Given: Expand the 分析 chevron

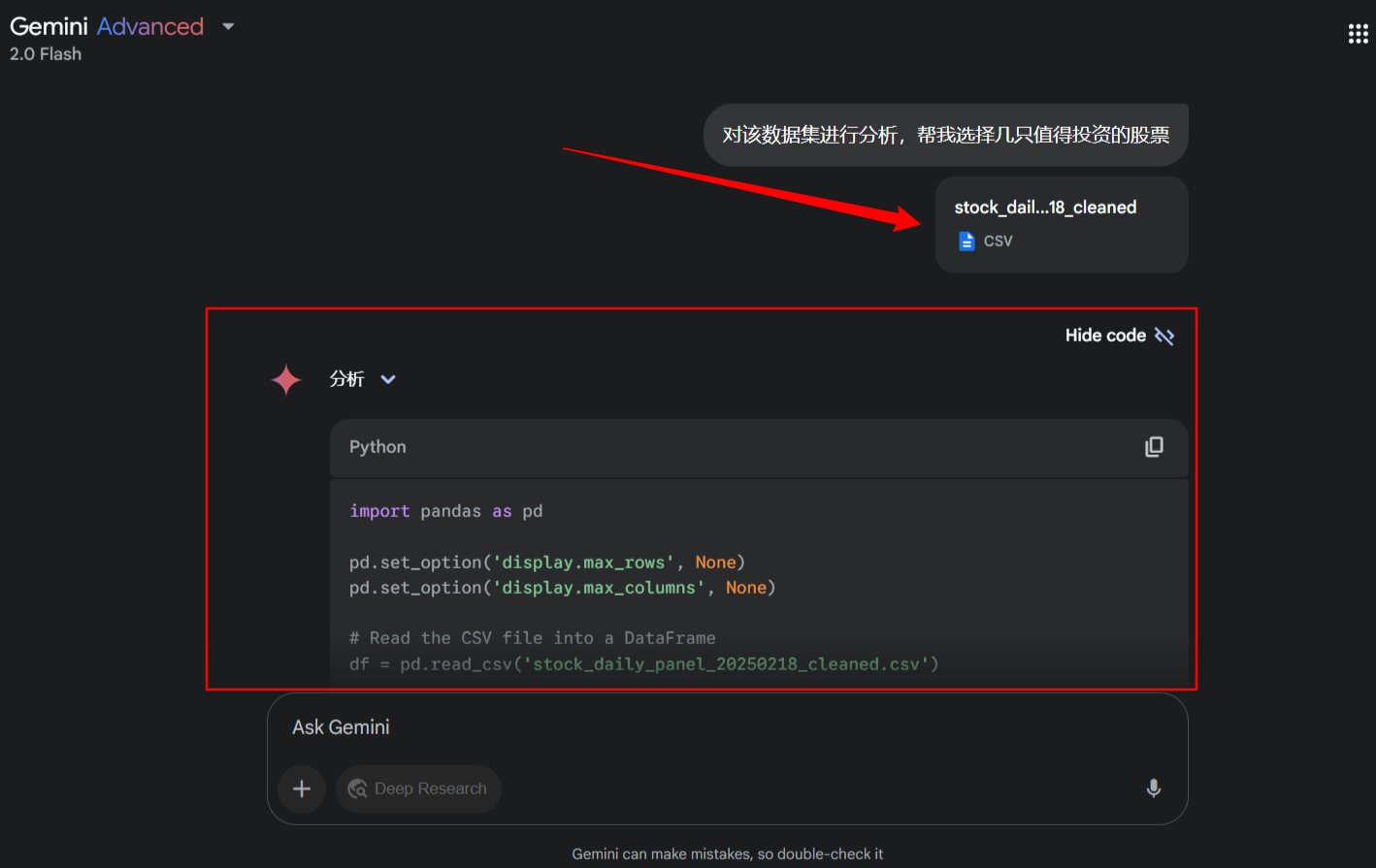Looking at the screenshot, I should tap(388, 379).
